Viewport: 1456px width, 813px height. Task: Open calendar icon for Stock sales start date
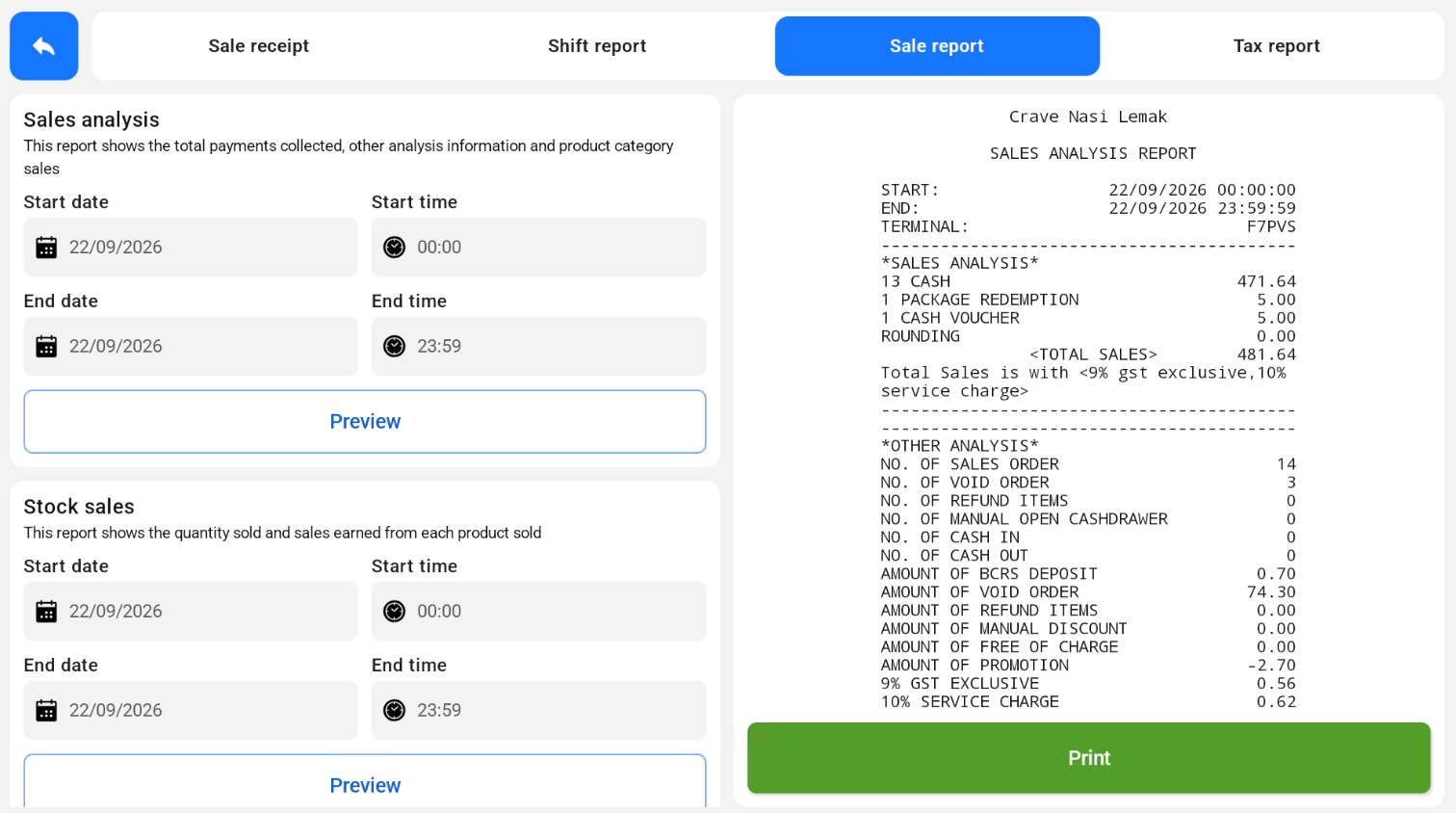[x=46, y=612]
